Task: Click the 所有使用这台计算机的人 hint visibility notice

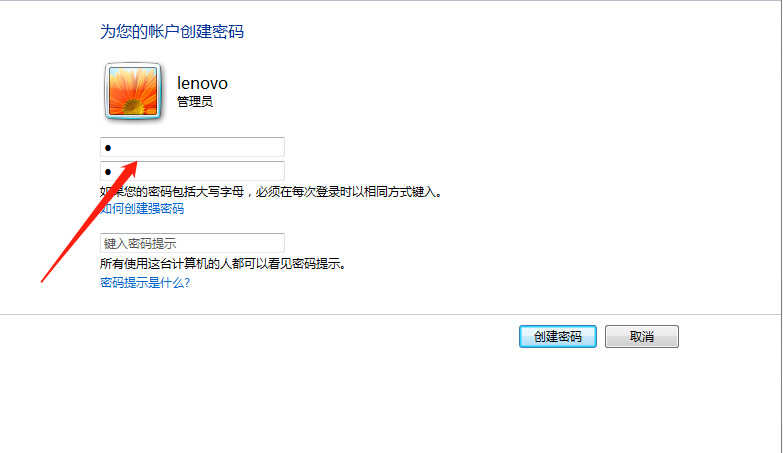Action: click(223, 264)
